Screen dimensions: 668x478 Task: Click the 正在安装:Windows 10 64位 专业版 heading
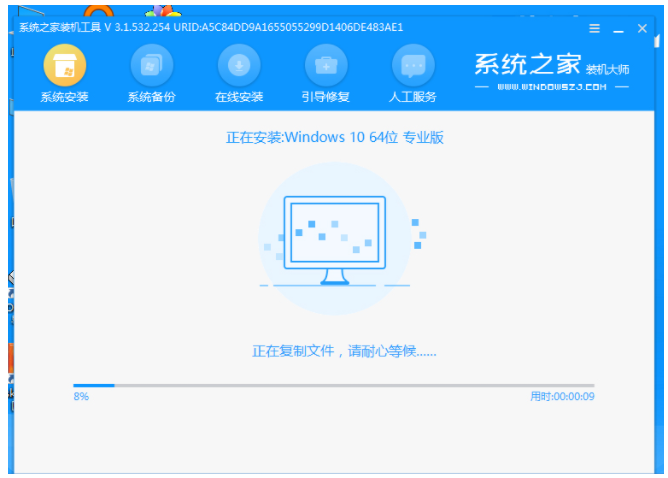point(334,137)
